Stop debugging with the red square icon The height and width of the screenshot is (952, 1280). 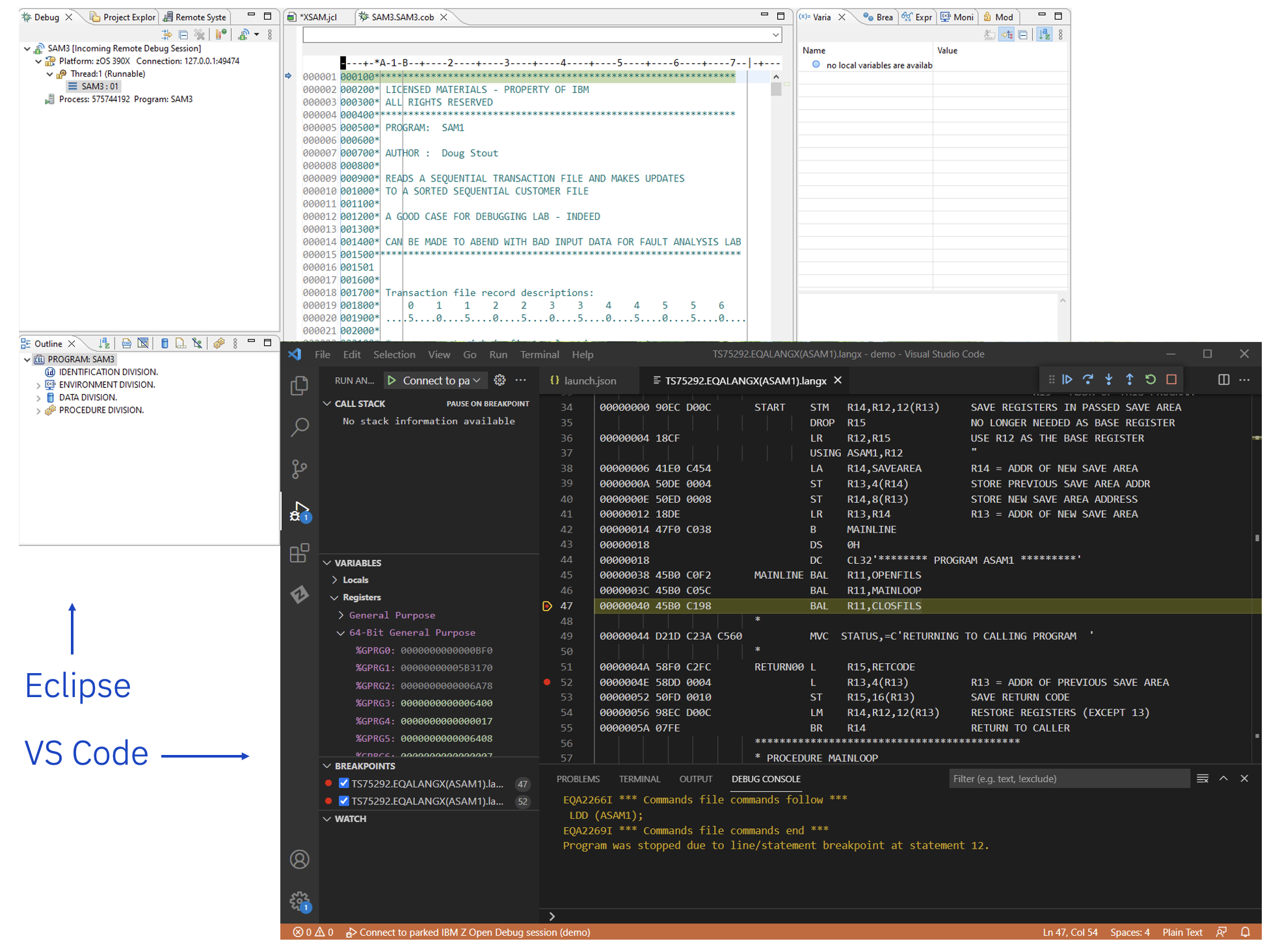(x=1171, y=379)
